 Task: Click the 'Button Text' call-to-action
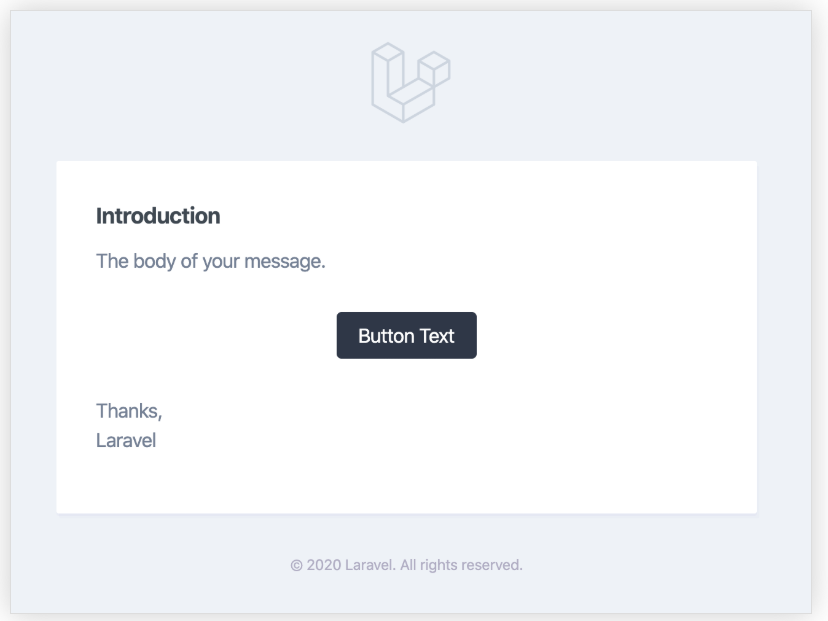pos(406,335)
